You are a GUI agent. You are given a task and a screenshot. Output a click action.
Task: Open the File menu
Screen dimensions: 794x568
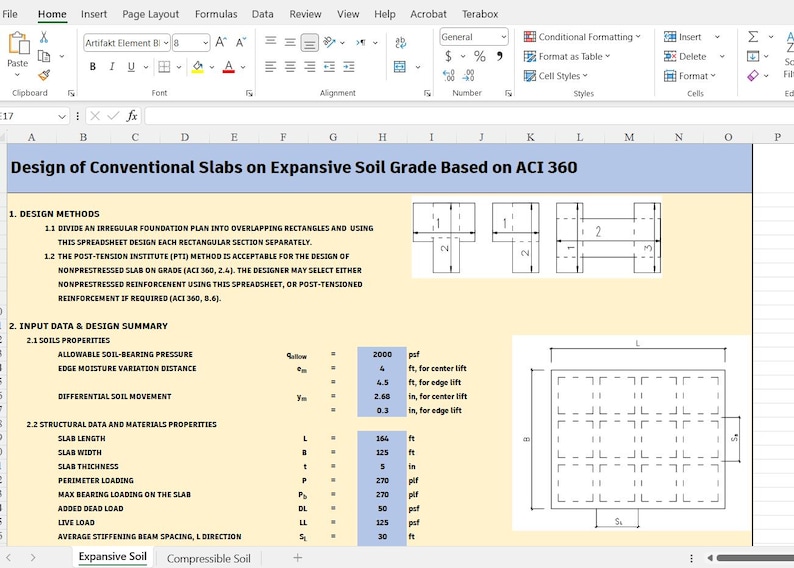point(10,14)
